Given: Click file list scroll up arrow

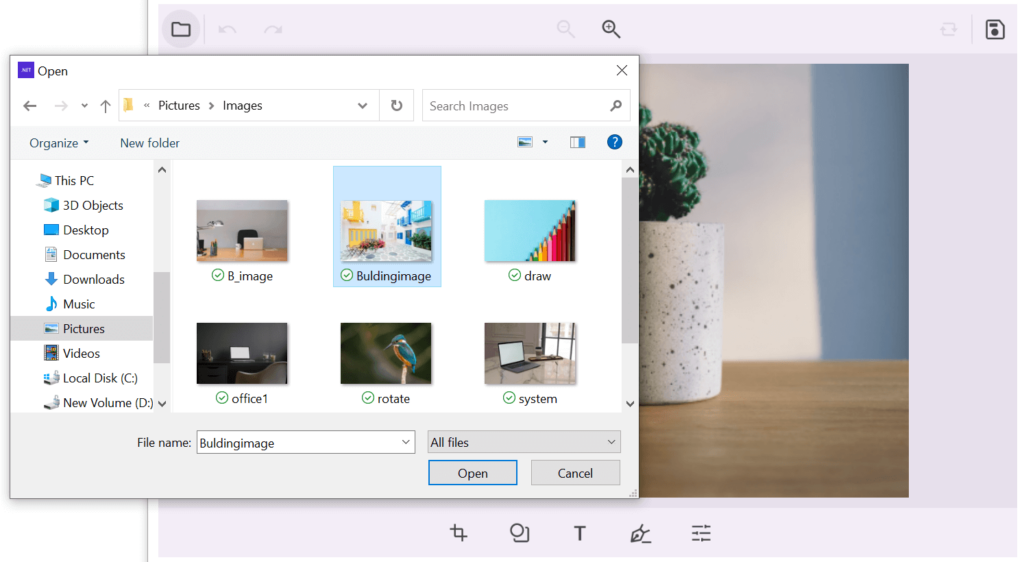Looking at the screenshot, I should [630, 170].
